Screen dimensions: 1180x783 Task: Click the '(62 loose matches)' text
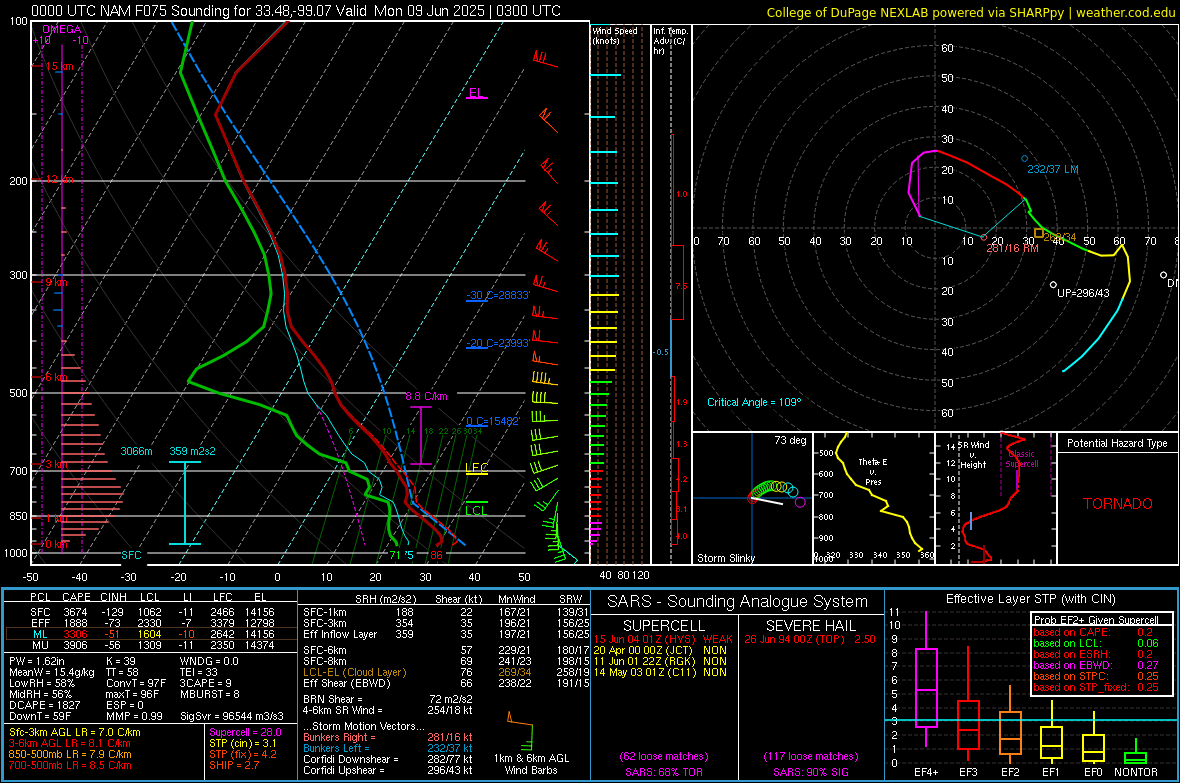pyautogui.click(x=664, y=756)
